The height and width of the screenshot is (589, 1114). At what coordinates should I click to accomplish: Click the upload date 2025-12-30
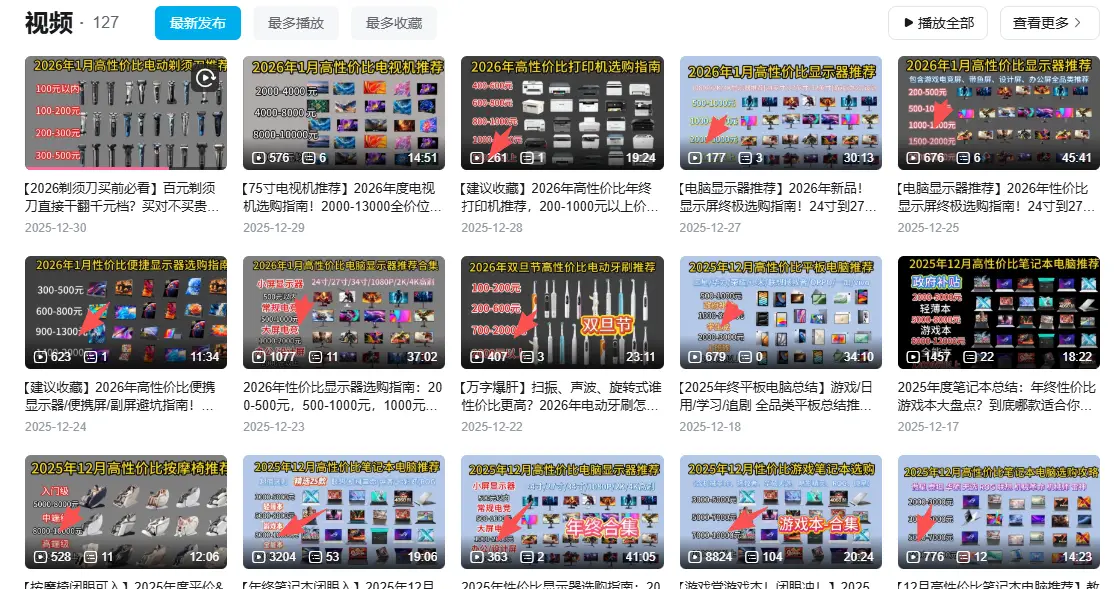tap(55, 227)
